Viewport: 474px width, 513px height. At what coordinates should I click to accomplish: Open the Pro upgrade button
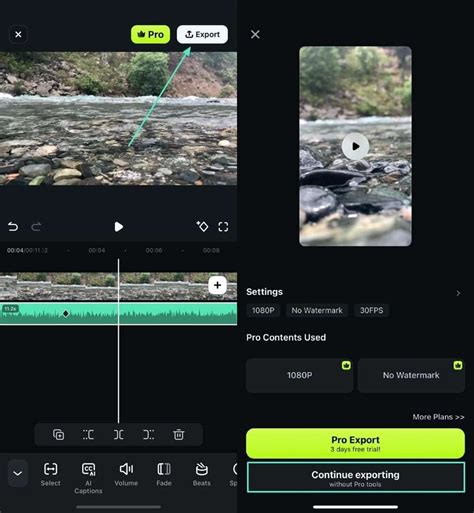(x=150, y=34)
